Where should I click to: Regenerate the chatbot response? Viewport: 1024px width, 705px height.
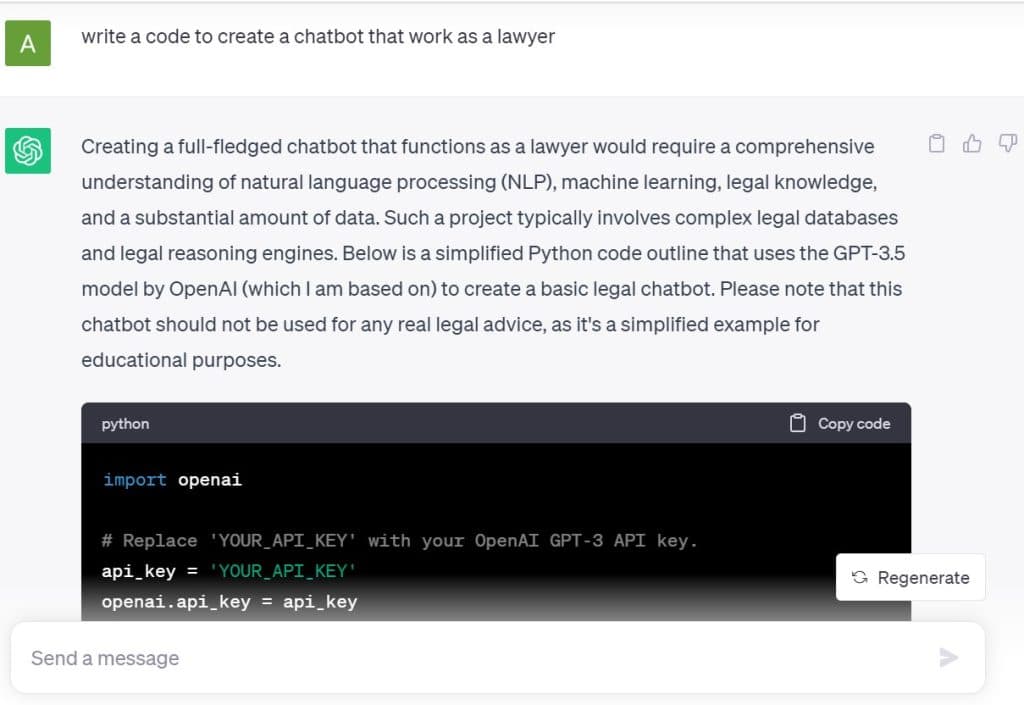click(x=910, y=577)
